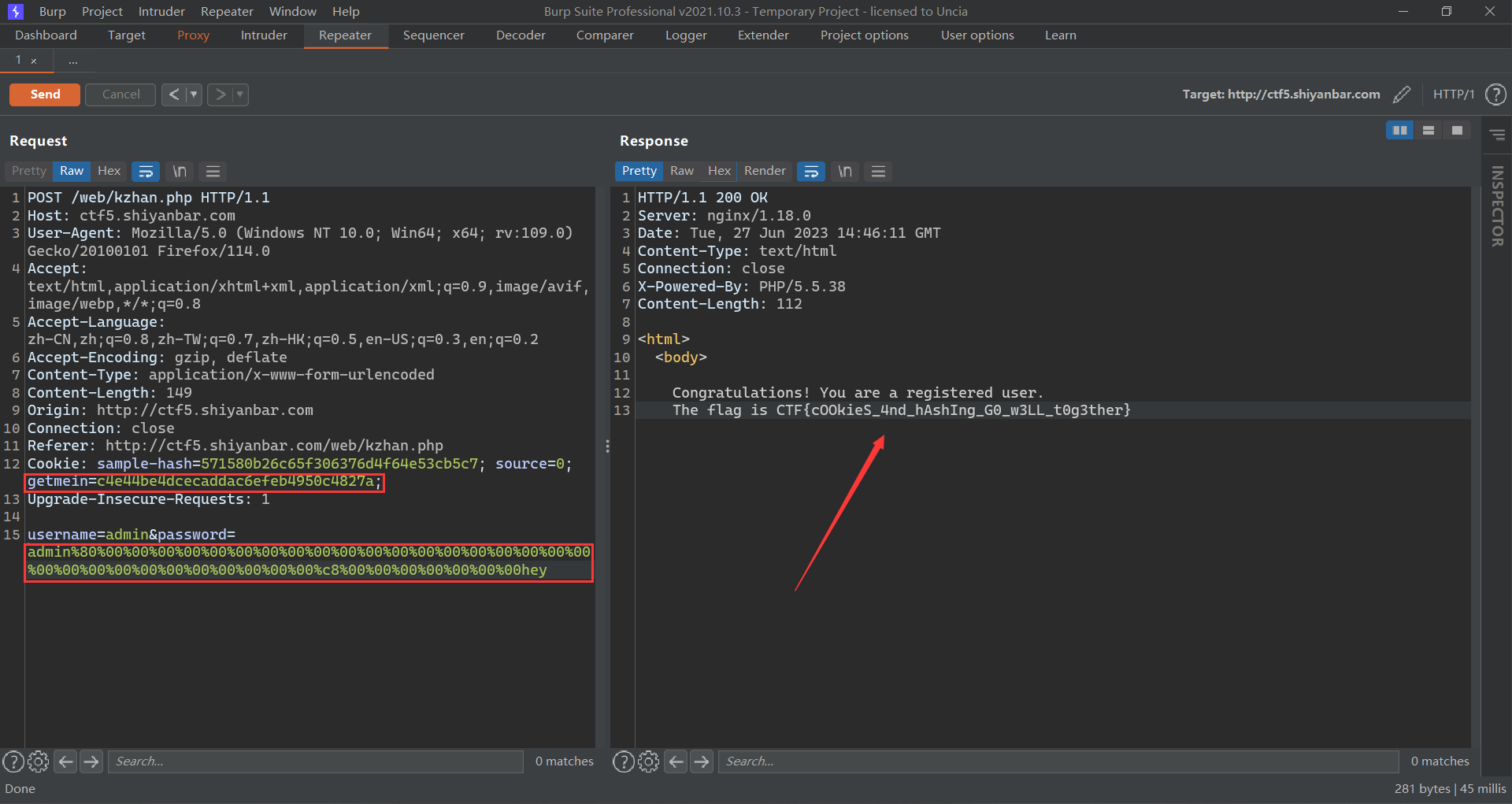Click the target edit pencil icon
This screenshot has height=804, width=1512.
click(x=1403, y=94)
